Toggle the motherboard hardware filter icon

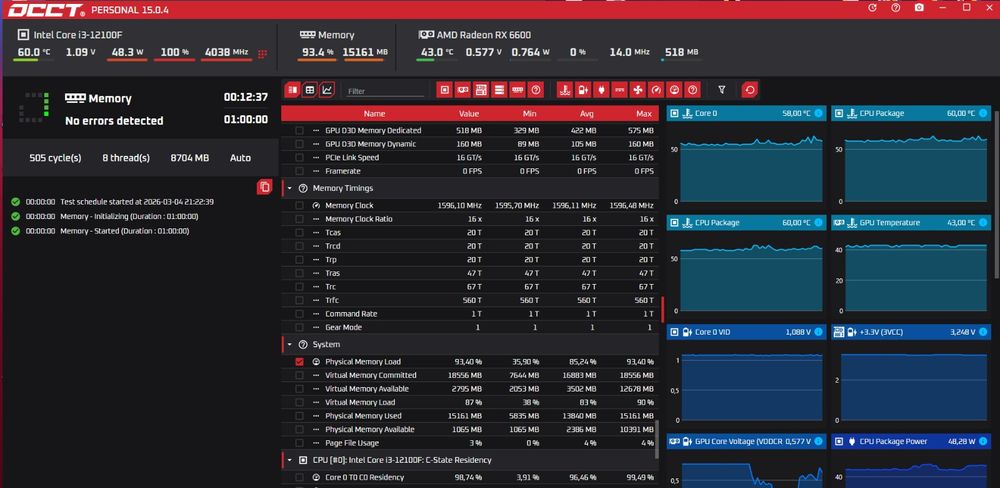point(482,90)
